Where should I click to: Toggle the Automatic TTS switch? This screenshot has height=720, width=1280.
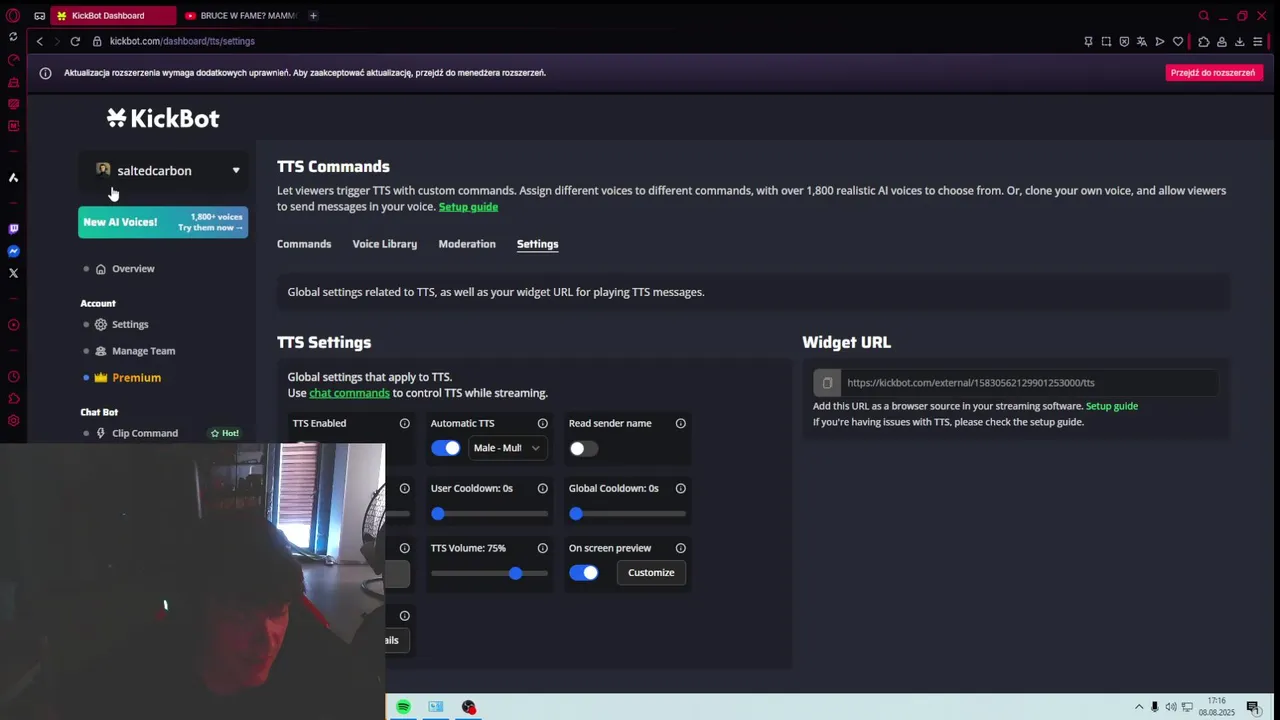click(446, 448)
